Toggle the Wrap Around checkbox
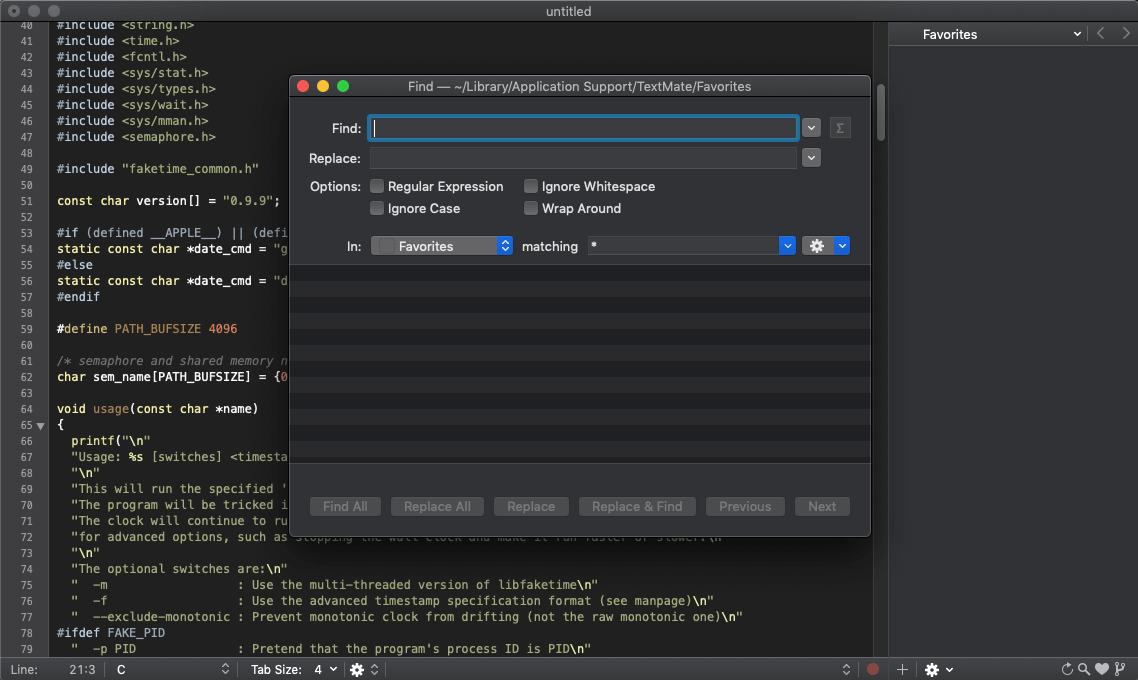 531,208
